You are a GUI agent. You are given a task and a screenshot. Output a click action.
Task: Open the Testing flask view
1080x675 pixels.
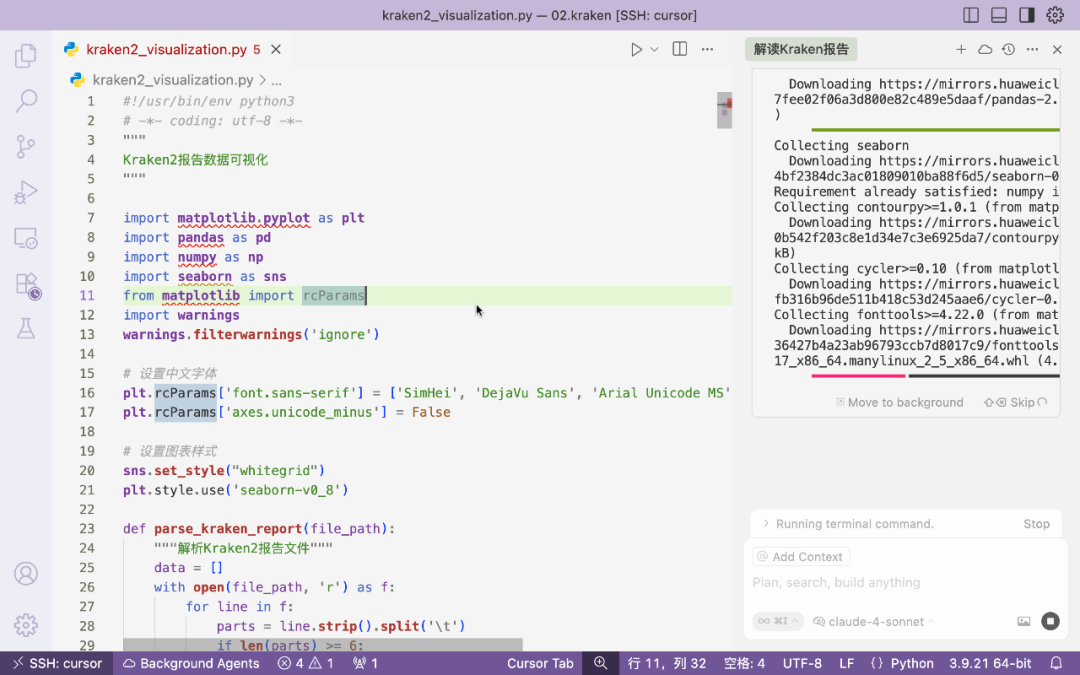25,329
